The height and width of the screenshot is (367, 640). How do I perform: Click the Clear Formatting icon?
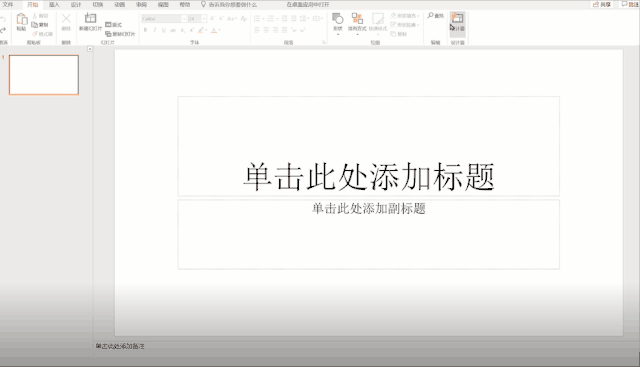(x=244, y=19)
